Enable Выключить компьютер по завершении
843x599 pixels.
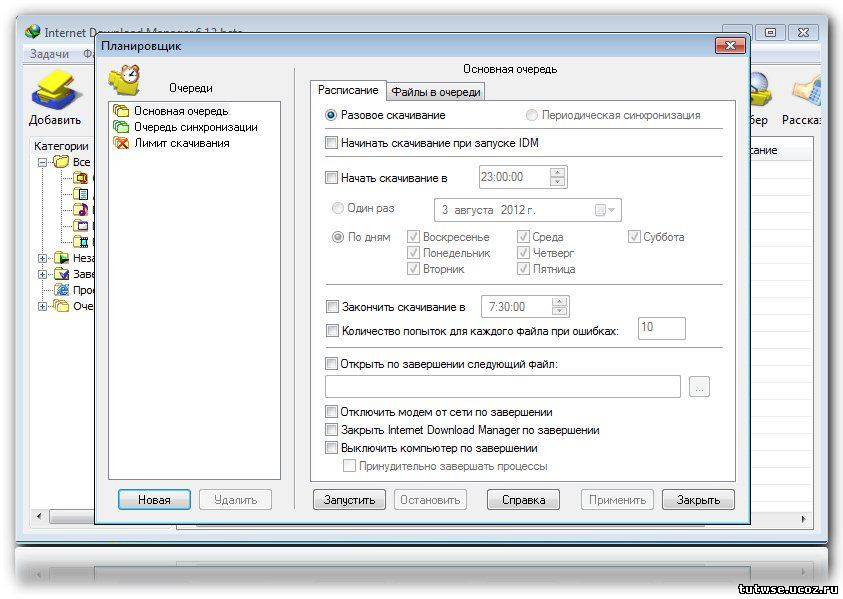pyautogui.click(x=332, y=448)
